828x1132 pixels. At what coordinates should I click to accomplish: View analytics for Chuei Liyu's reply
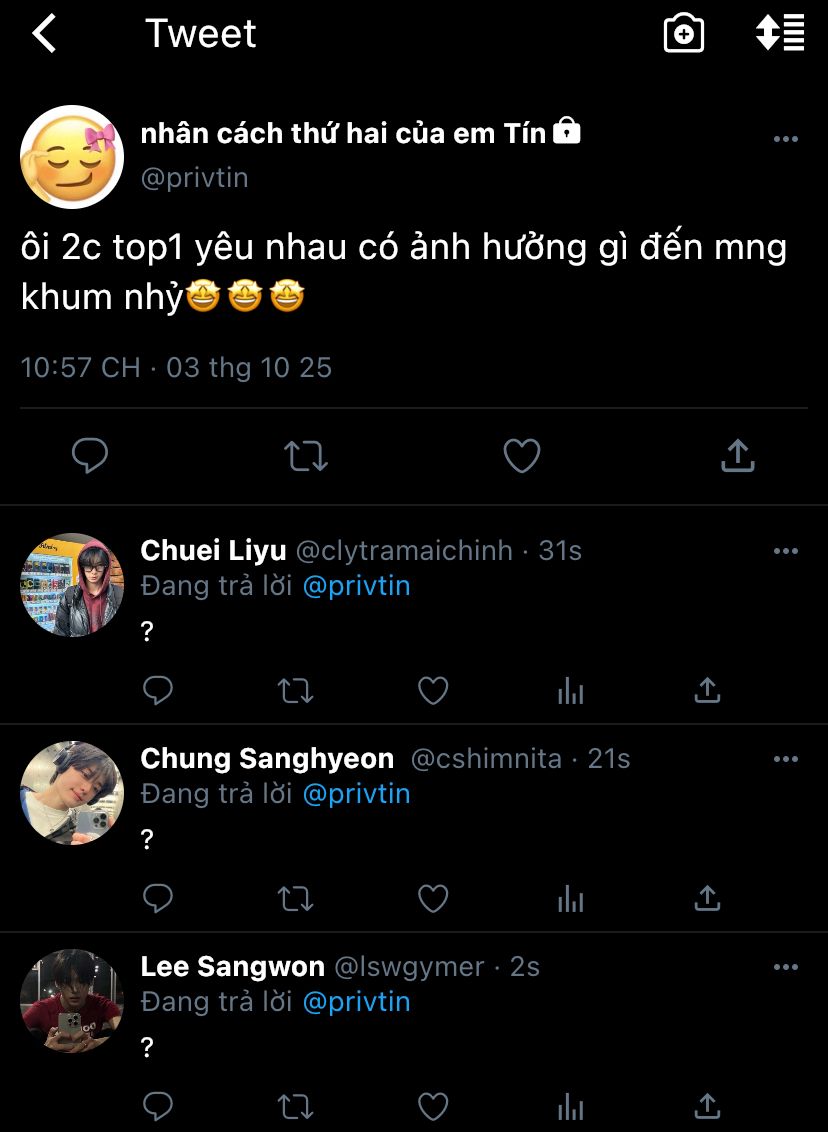point(570,691)
